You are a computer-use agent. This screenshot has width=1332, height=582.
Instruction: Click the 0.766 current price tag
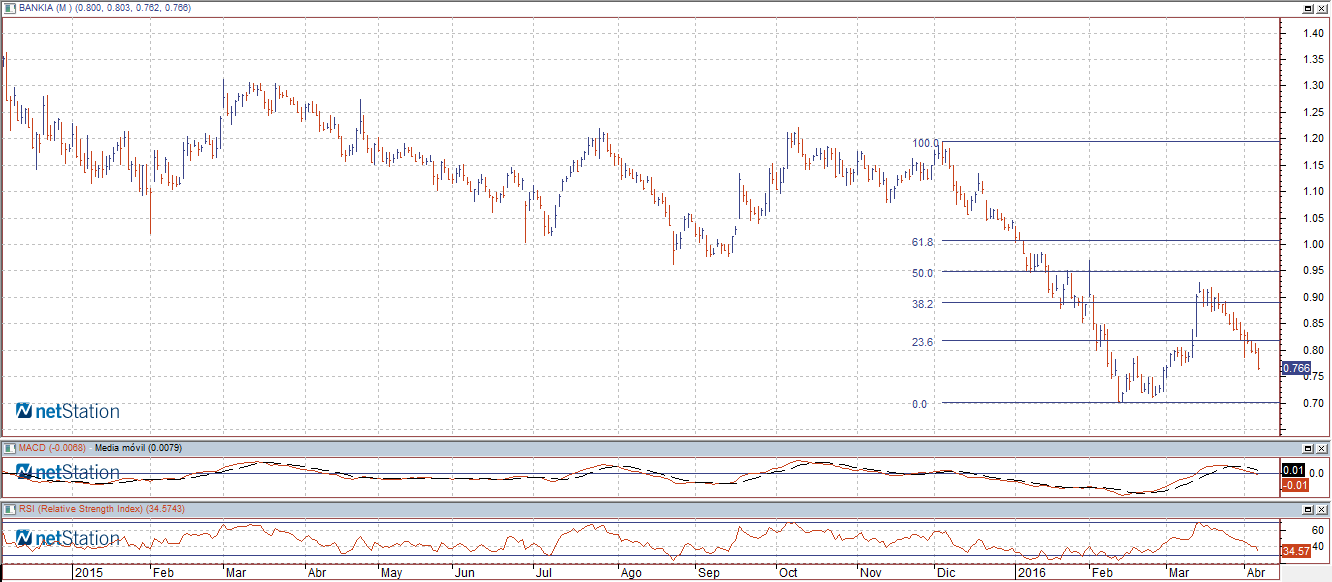[x=1295, y=369]
